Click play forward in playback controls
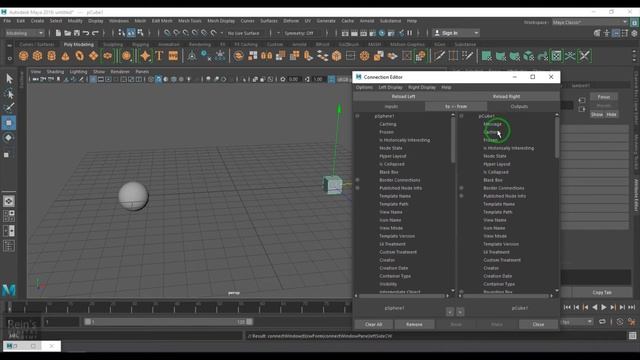The height and width of the screenshot is (360, 640). click(604, 307)
